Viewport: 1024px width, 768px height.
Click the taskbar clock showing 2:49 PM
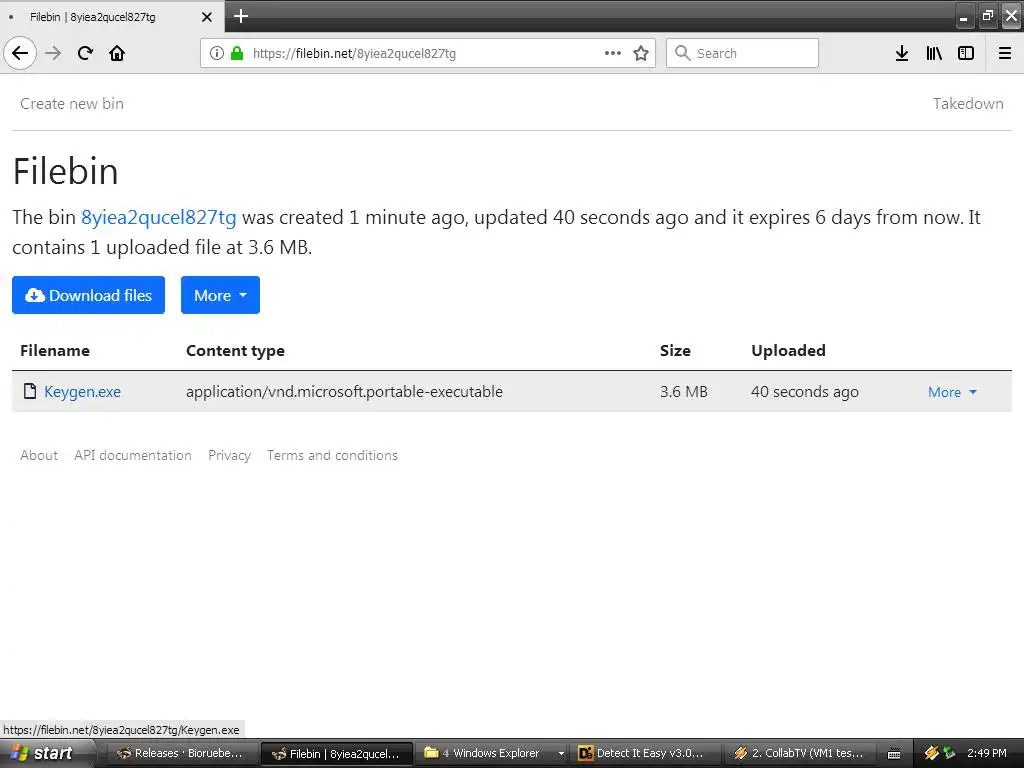coord(987,753)
